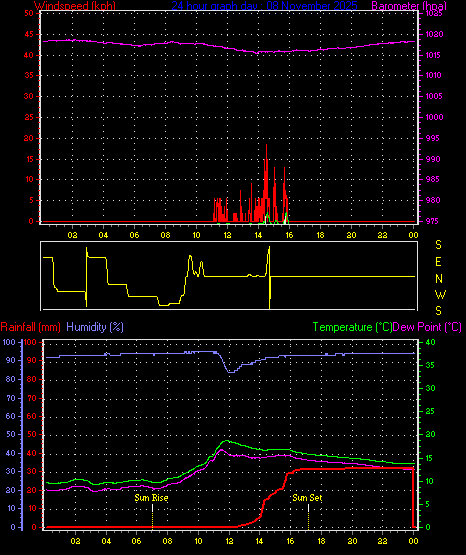This screenshot has height=555, width=466.
Task: Click the 100 humidity scale value
Action: [x=9, y=342]
